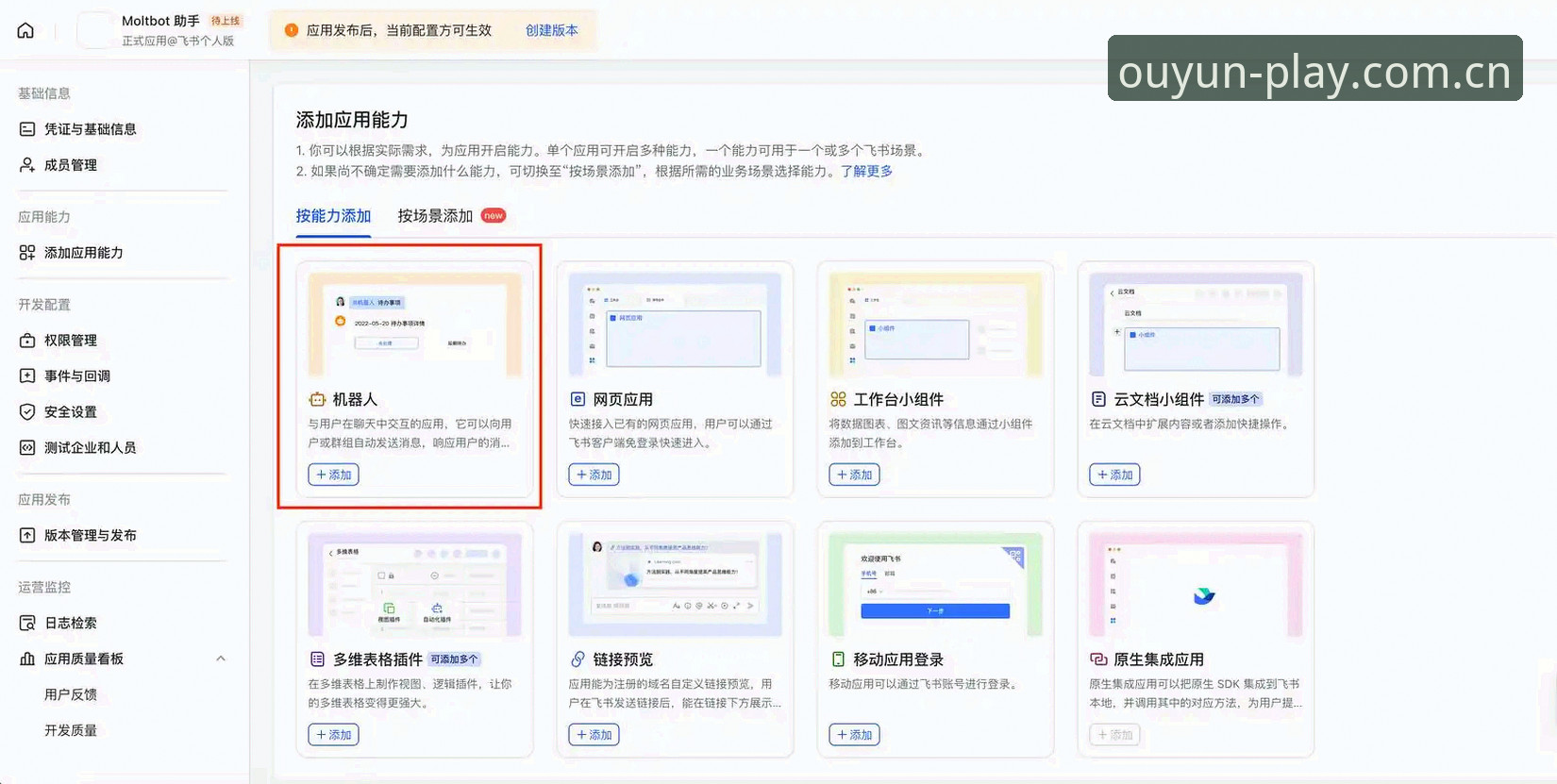Screen dimensions: 1557x784
Task: Add the 机器人 capability
Action: point(333,475)
